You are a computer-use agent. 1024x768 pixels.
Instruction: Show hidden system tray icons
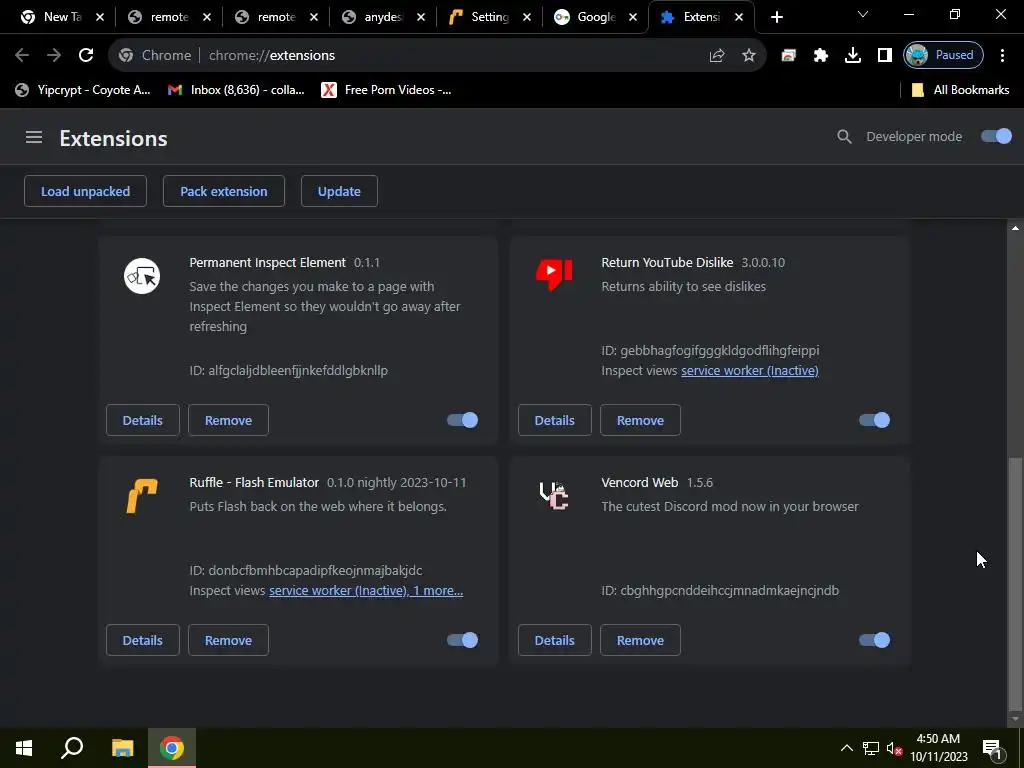(846, 748)
